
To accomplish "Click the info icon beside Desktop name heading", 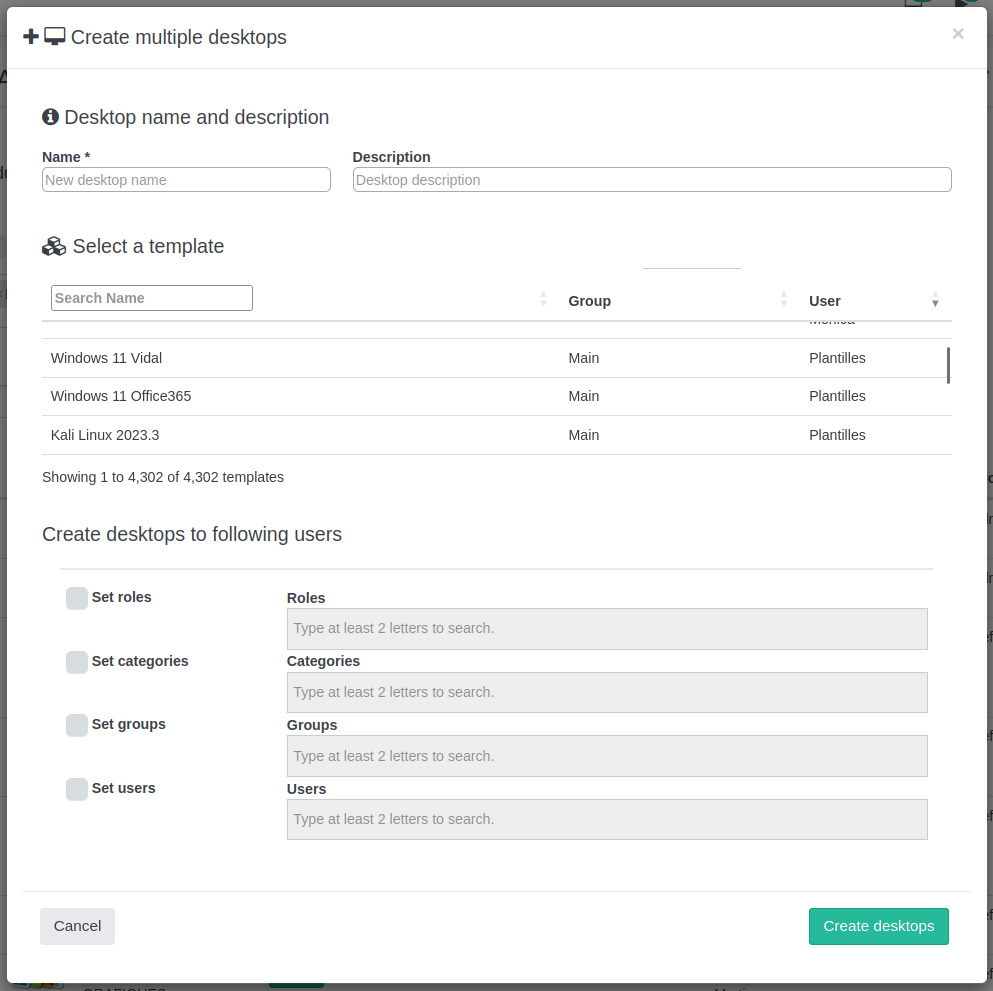I will (x=51, y=117).
